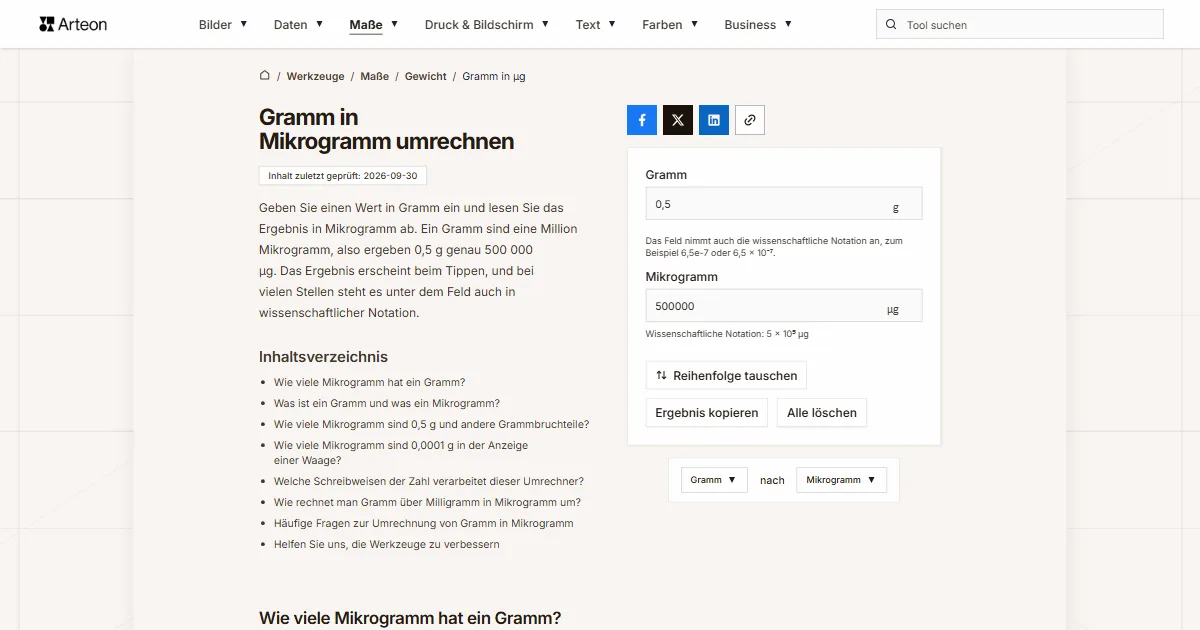
Task: Open the home breadcrumb icon
Action: click(265, 76)
